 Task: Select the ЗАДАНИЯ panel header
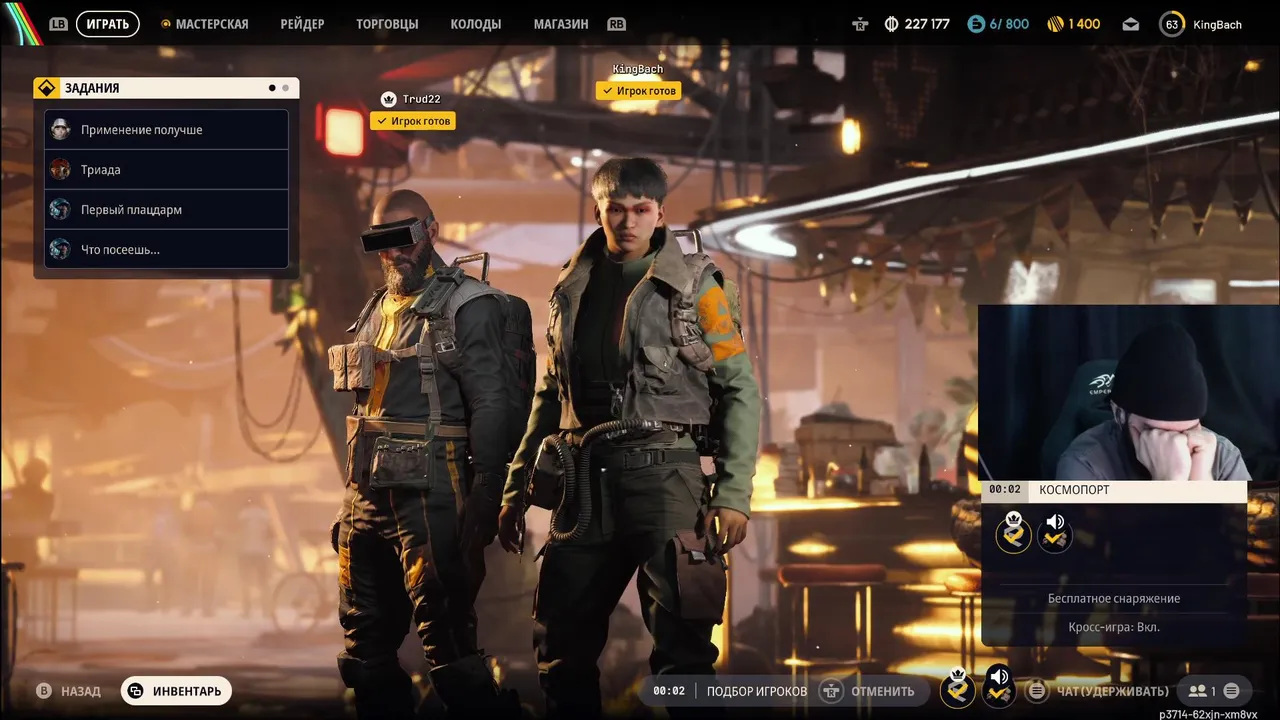166,88
